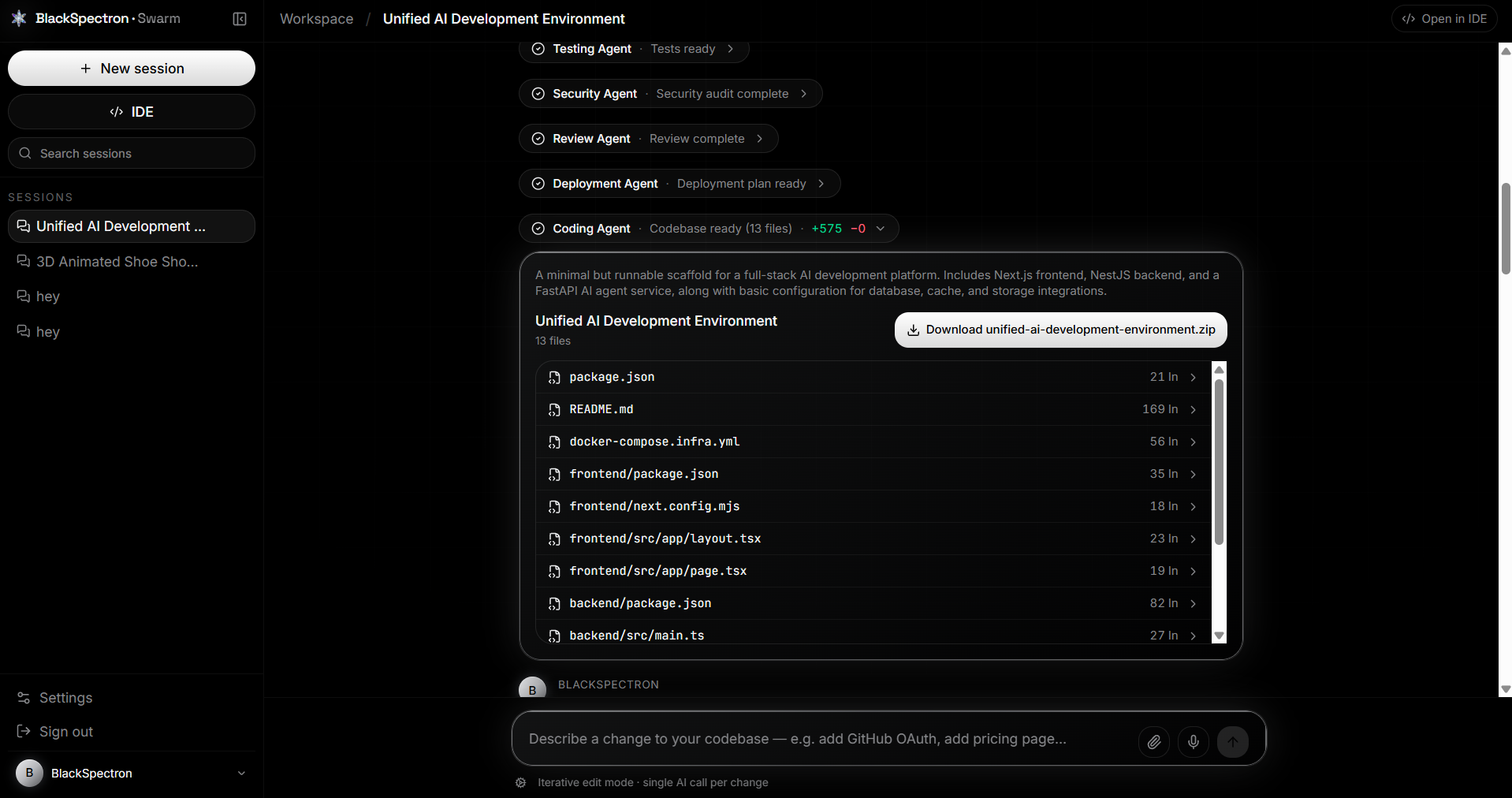1512x798 pixels.
Task: Click the chat icon of the Unified AI Development session
Action: tap(24, 226)
